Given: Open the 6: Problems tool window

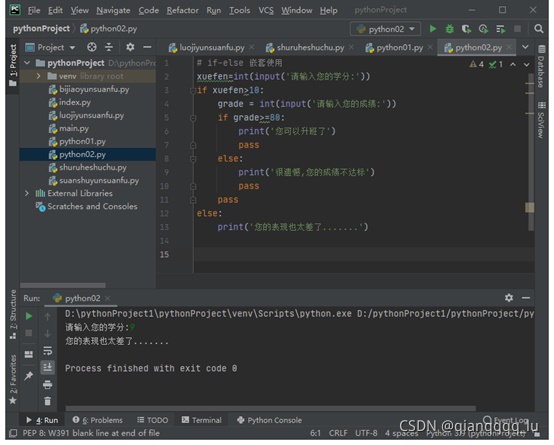Looking at the screenshot, I should (98, 420).
